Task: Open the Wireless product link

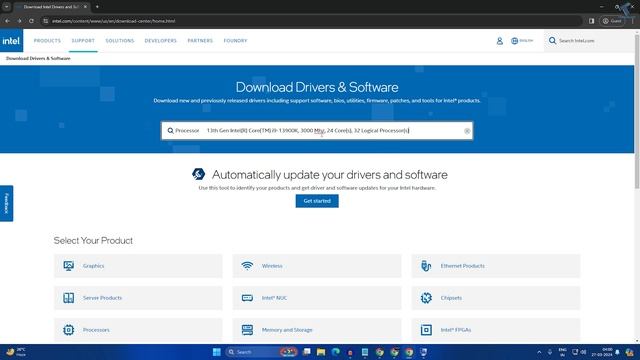Action: point(272,266)
